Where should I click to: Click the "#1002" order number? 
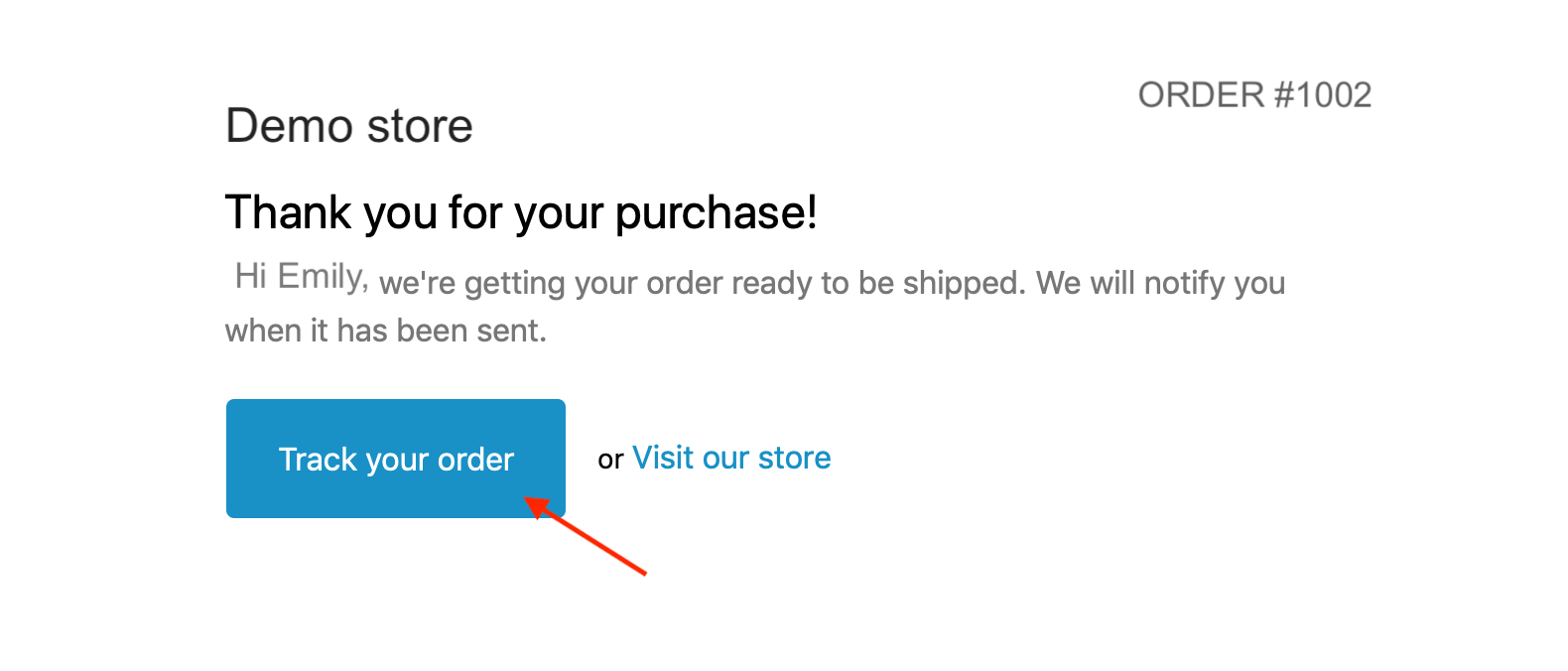1322,95
